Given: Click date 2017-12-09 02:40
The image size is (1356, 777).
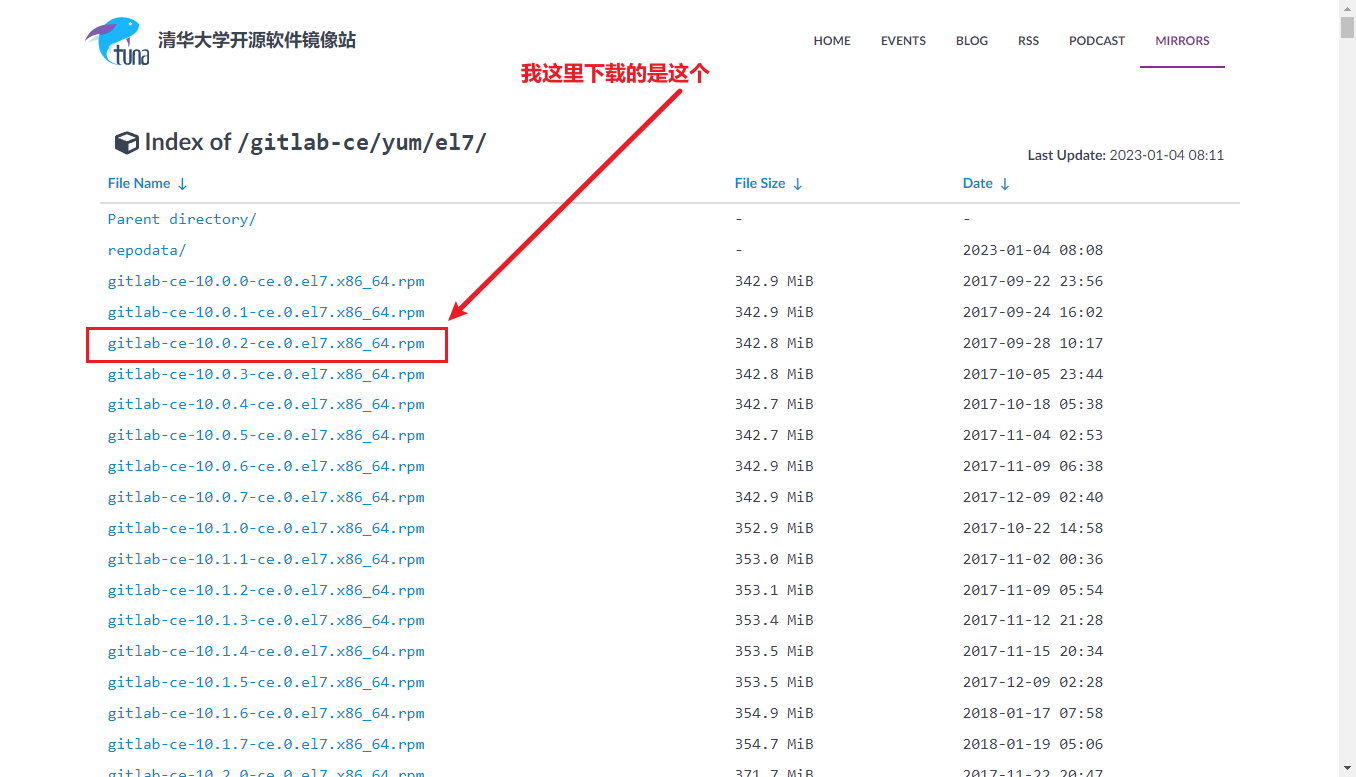Looking at the screenshot, I should click(1033, 497).
